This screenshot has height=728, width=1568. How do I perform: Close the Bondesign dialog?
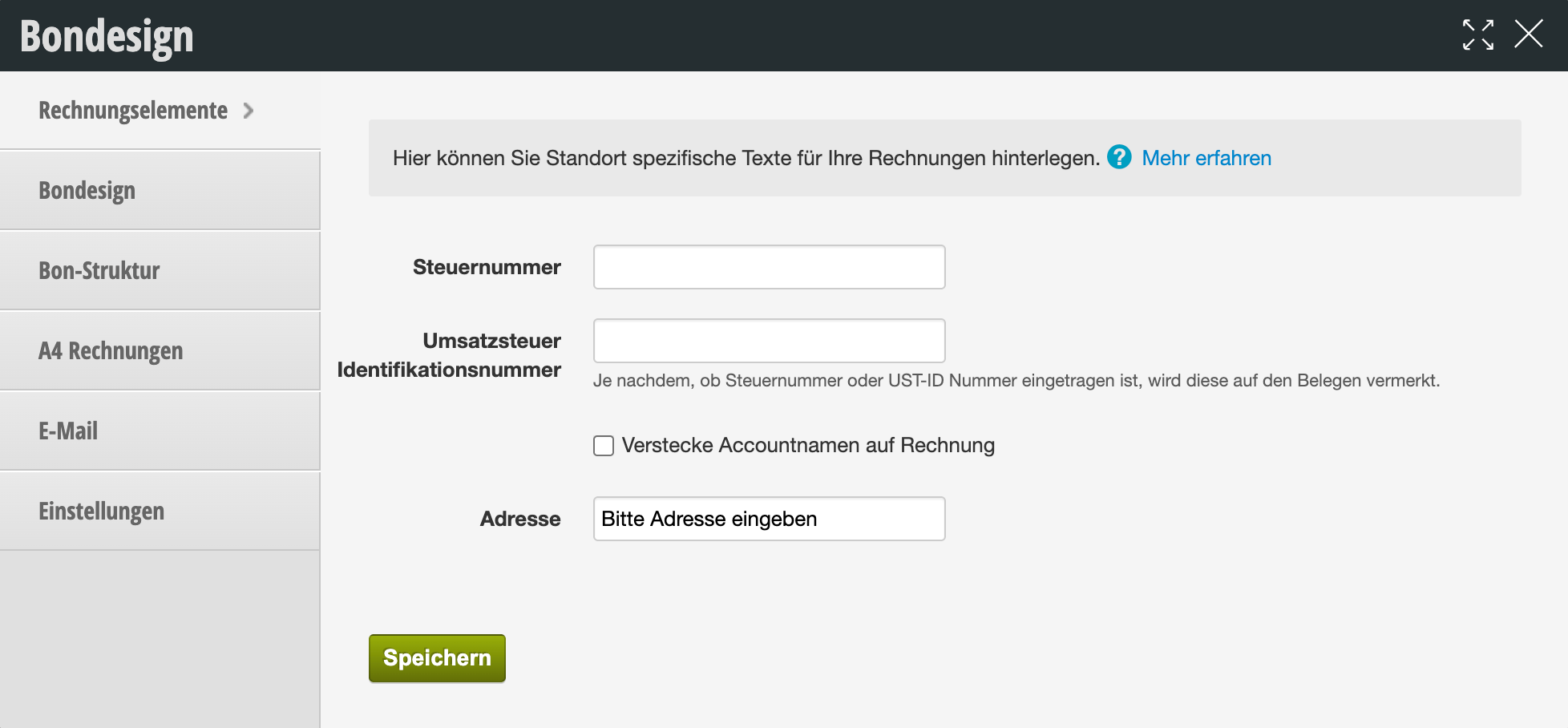pyautogui.click(x=1528, y=34)
